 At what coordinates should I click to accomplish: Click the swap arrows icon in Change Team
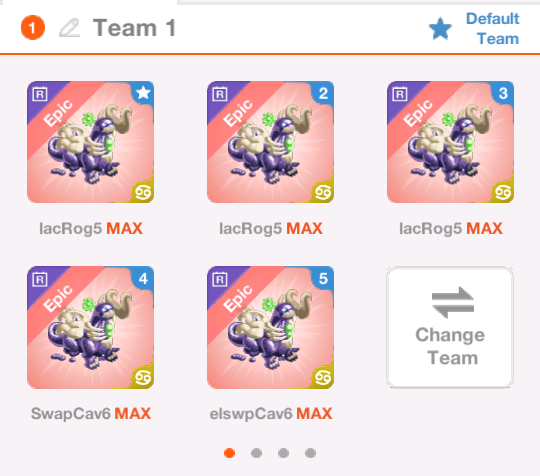coord(453,302)
